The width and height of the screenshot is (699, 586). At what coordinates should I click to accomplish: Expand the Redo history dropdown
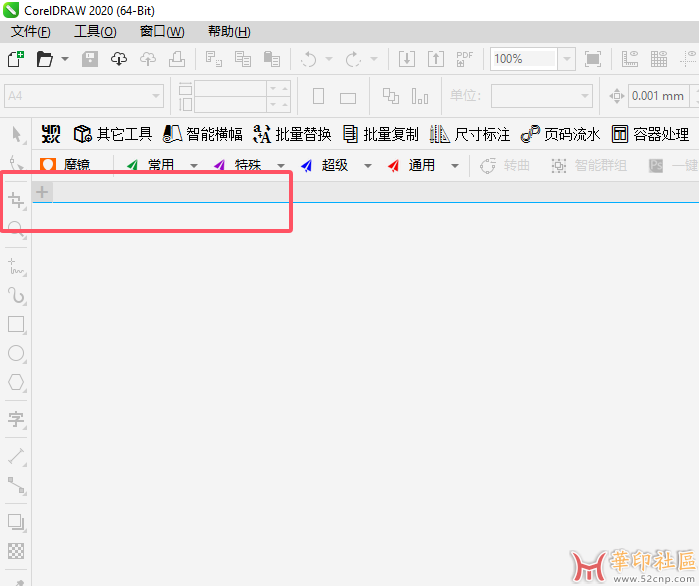click(x=374, y=59)
